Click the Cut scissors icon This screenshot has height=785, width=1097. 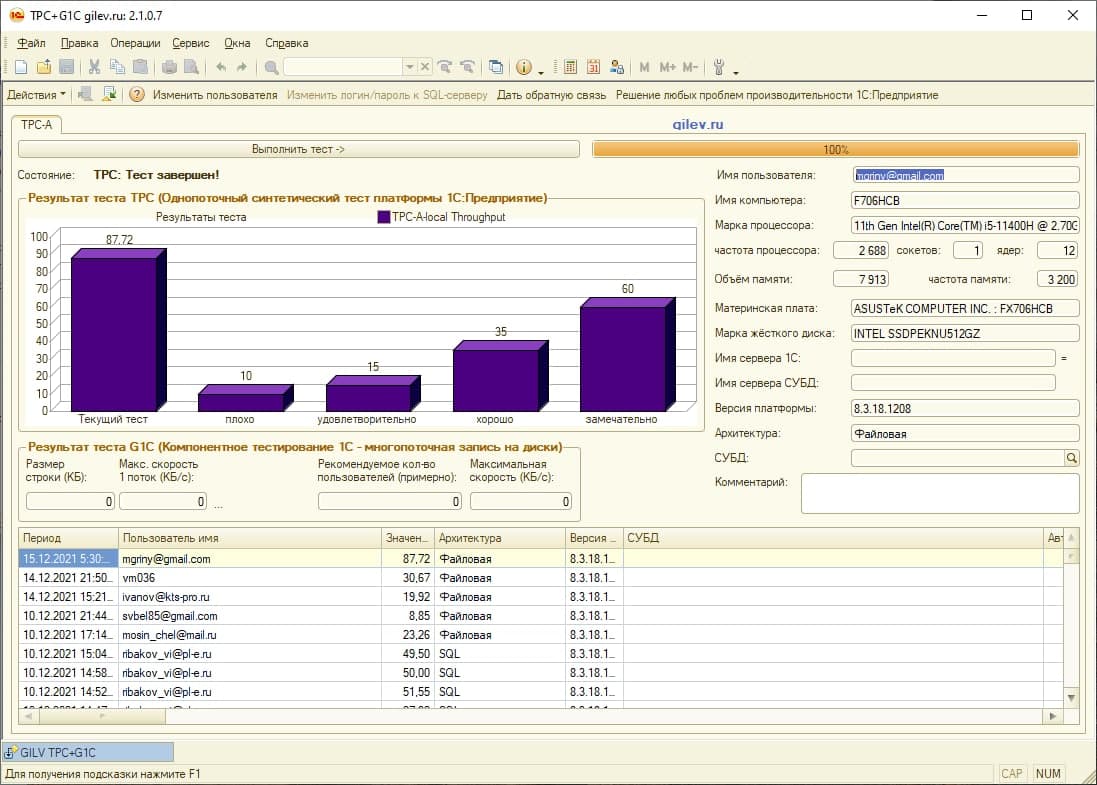pos(94,67)
